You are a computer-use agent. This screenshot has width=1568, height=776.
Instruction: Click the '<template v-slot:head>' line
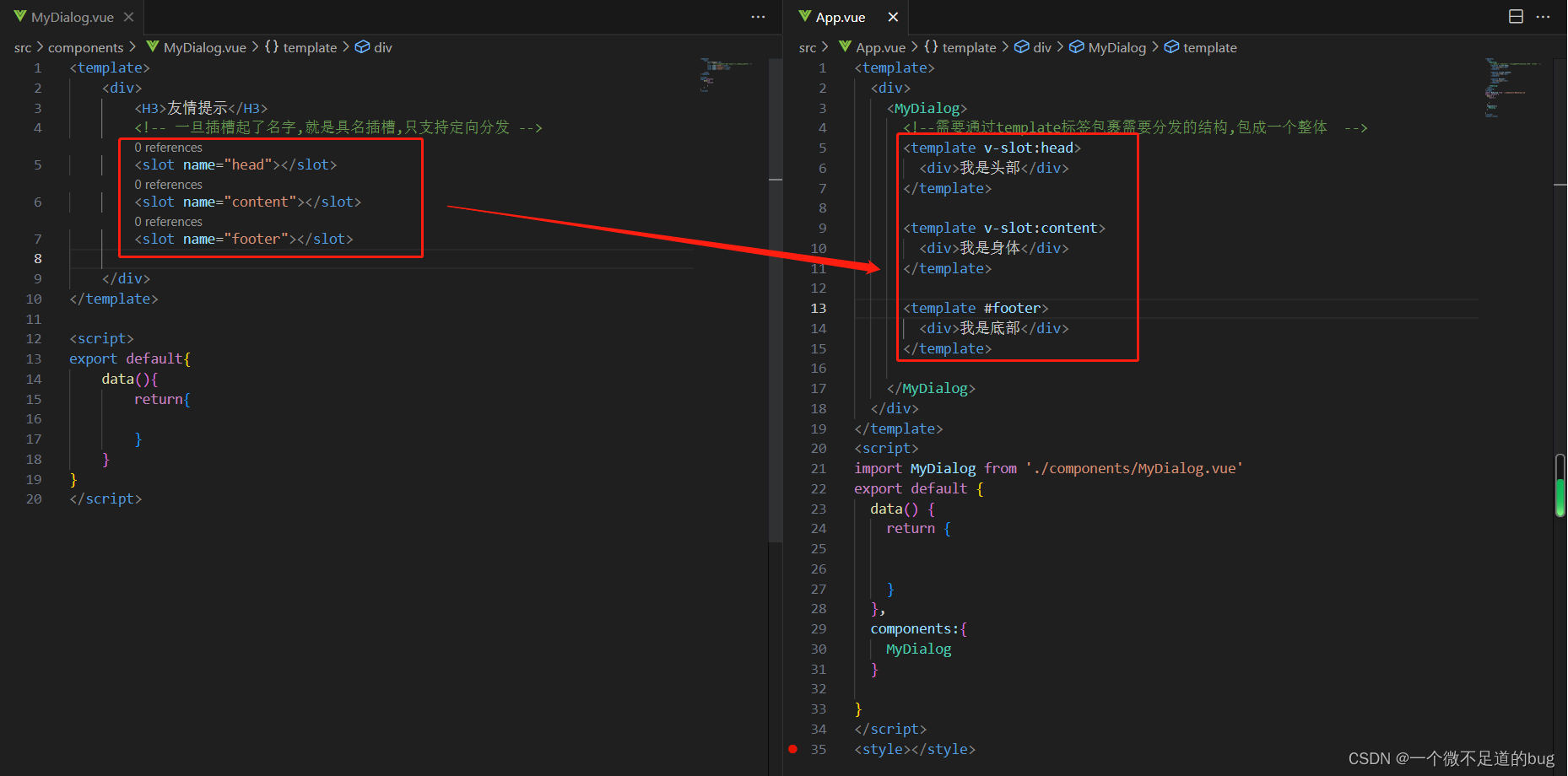pos(992,148)
